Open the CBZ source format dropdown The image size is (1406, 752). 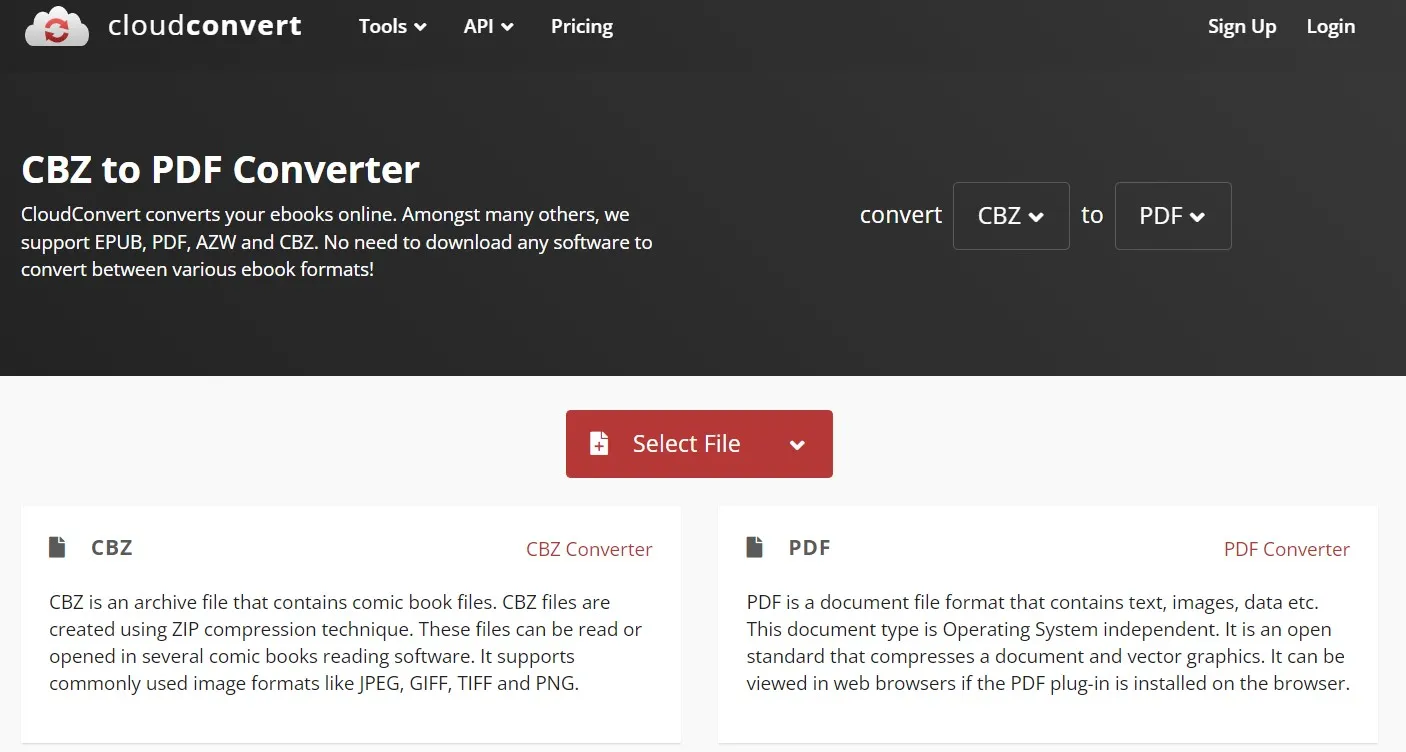click(x=1011, y=216)
